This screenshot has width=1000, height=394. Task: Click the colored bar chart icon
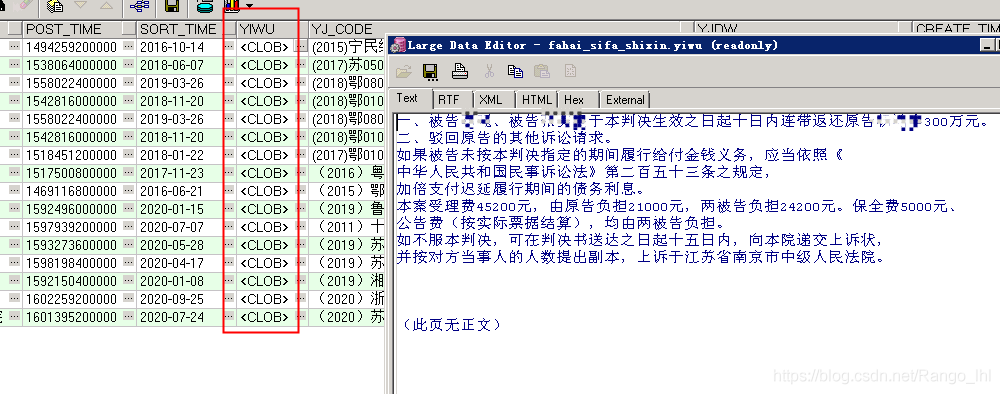coord(233,7)
